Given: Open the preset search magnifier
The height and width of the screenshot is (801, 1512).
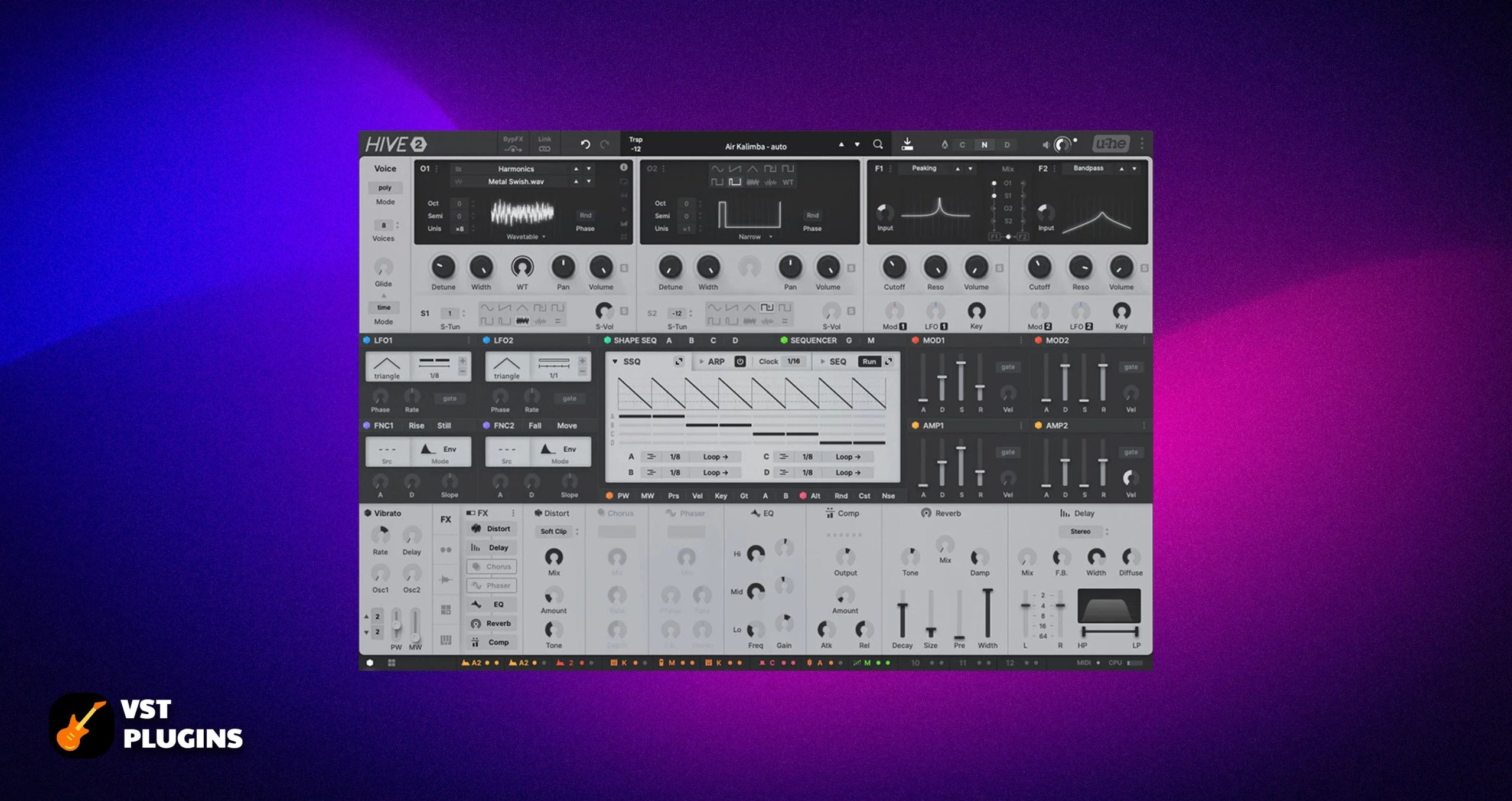Looking at the screenshot, I should (878, 145).
